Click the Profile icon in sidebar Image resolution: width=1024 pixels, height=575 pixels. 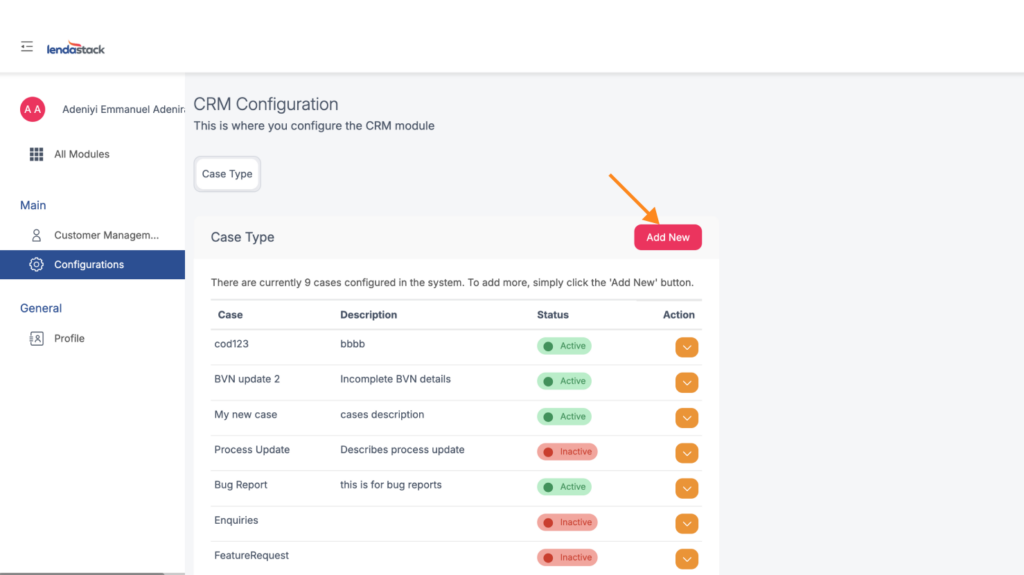coord(37,338)
